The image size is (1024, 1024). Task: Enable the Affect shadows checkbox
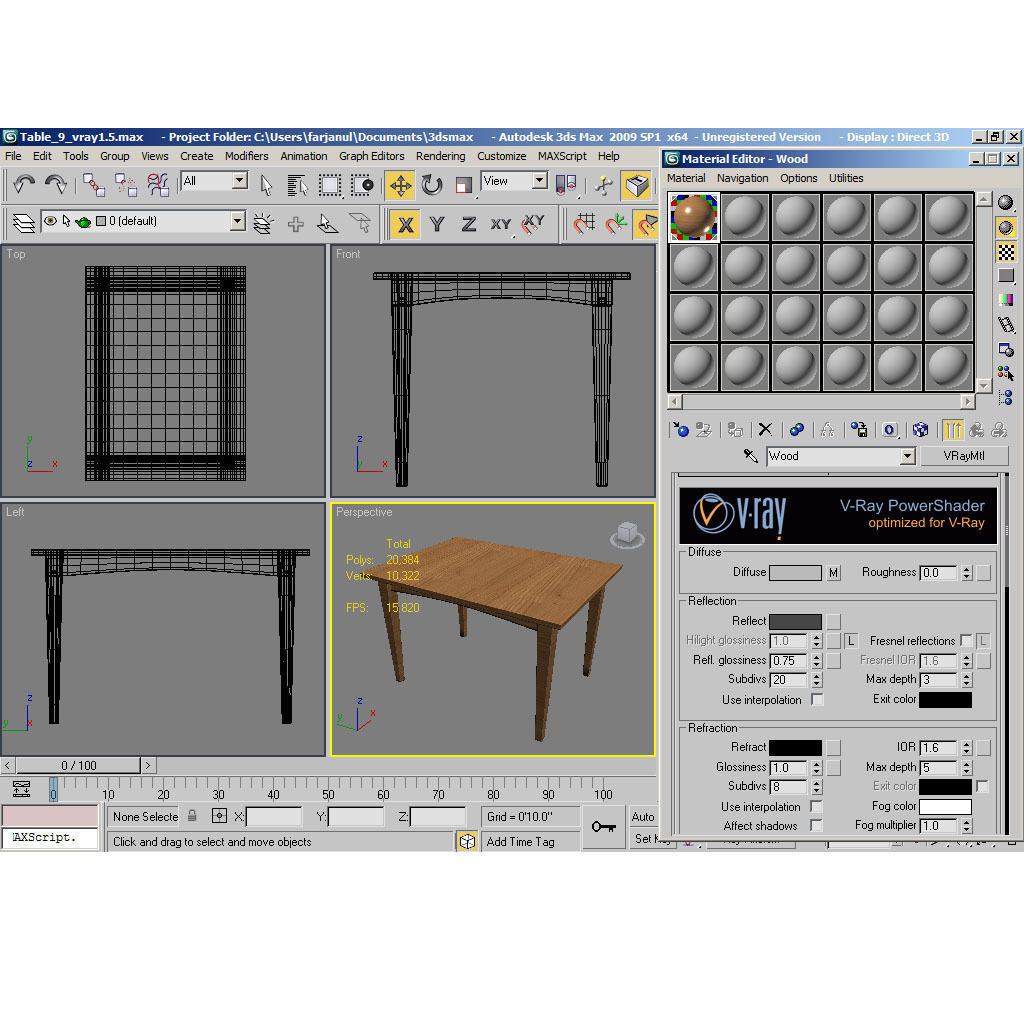816,825
